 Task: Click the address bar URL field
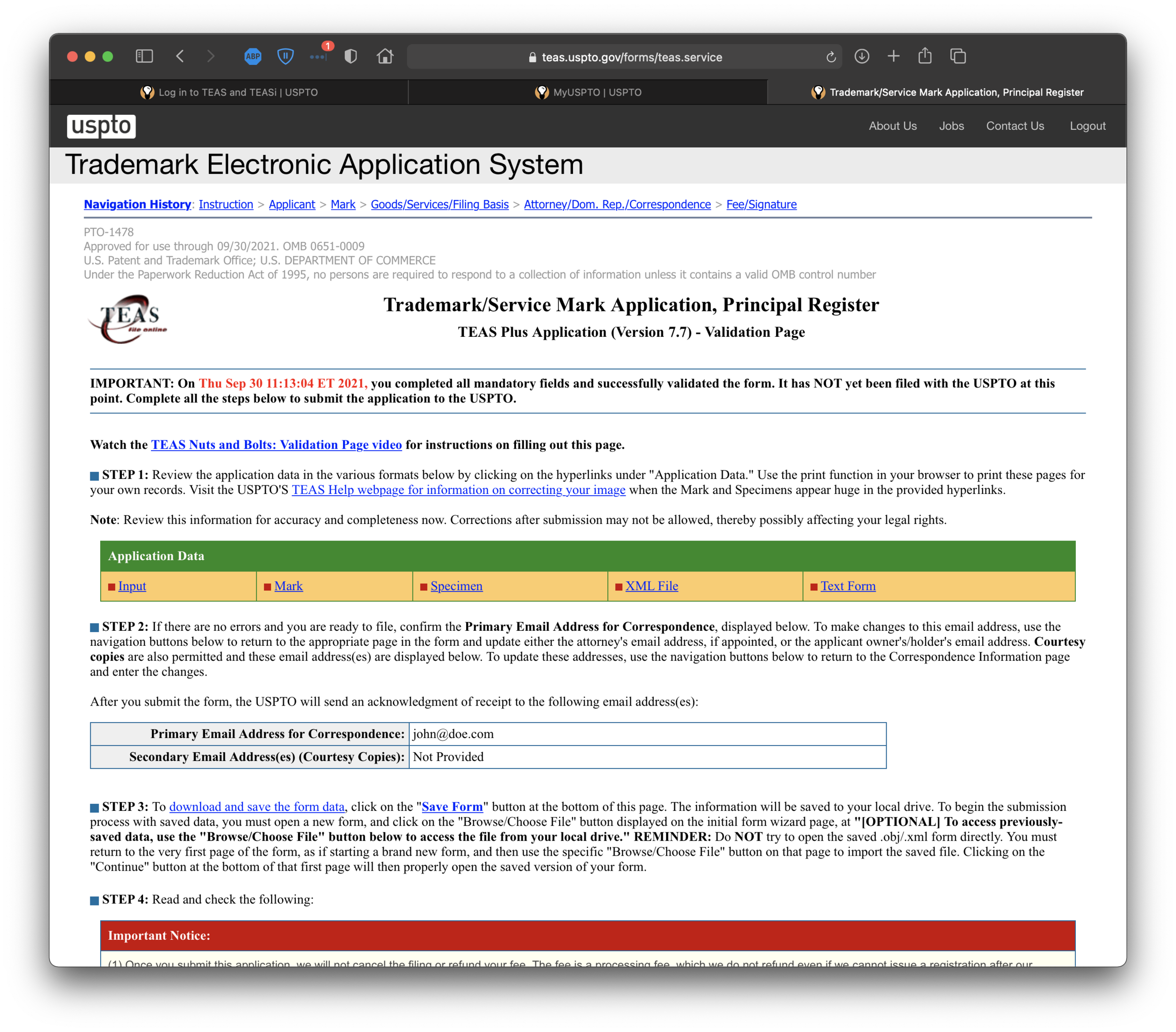pyautogui.click(x=624, y=57)
